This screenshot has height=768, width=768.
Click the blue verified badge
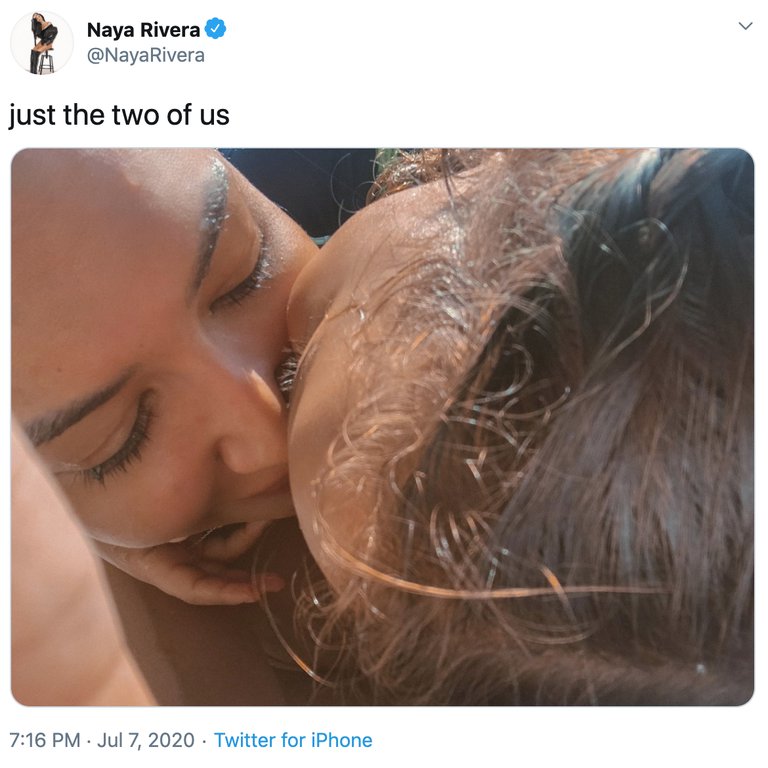tap(215, 29)
